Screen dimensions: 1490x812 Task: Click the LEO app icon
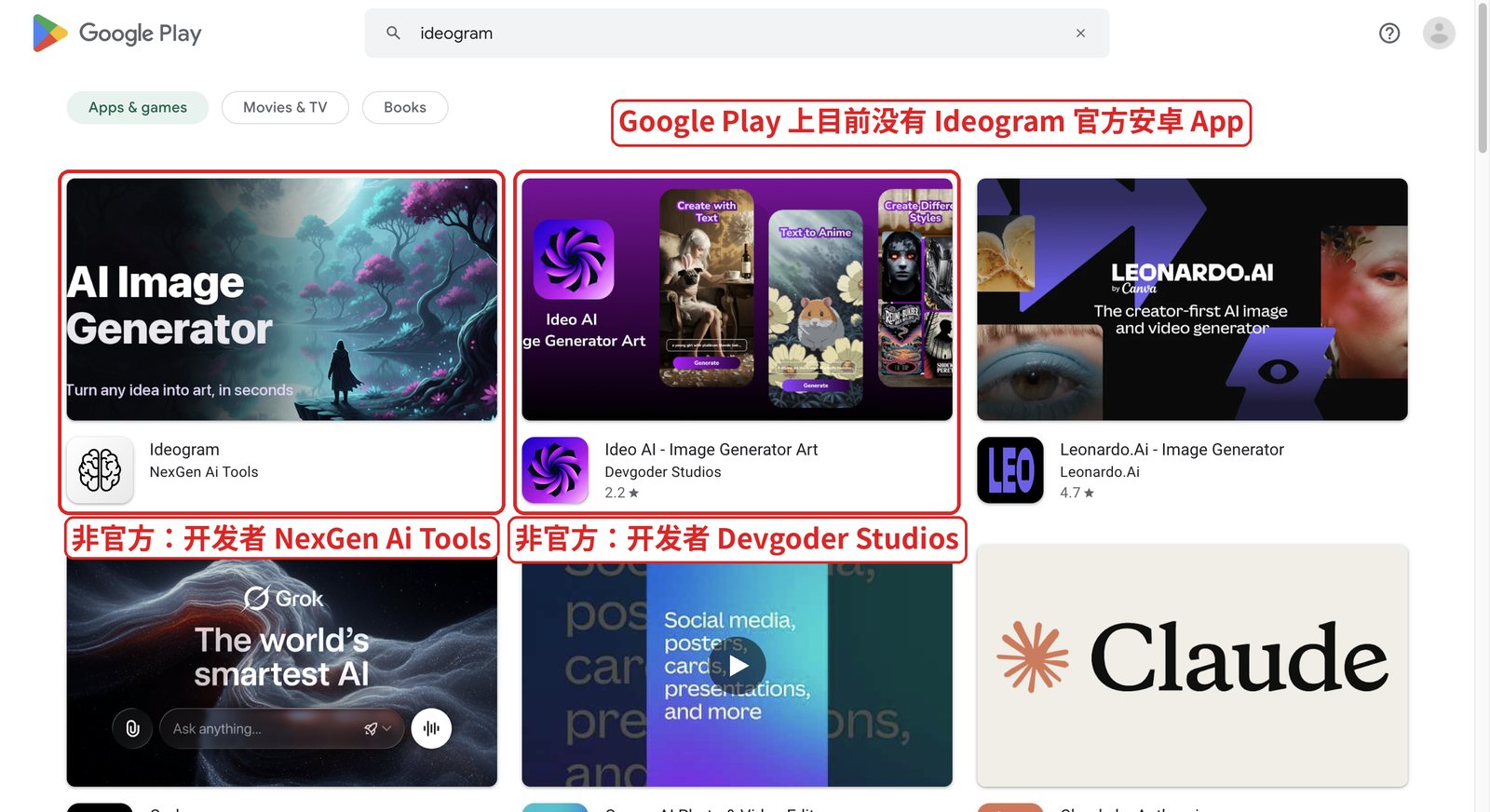[1010, 469]
